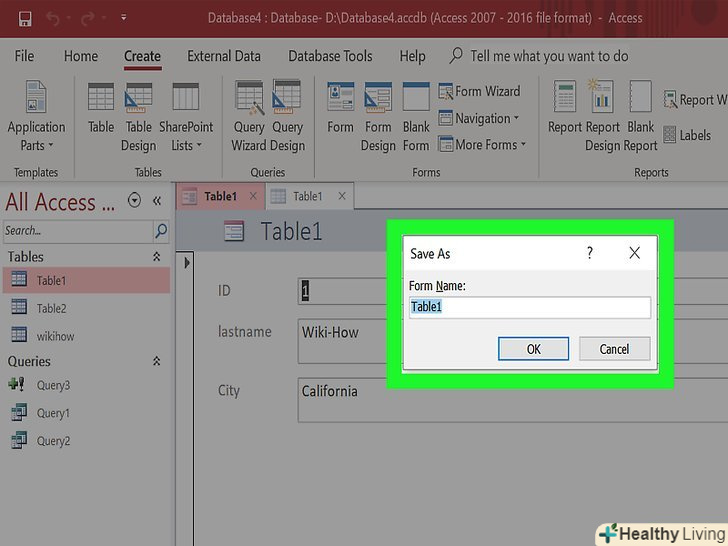
Task: Click the Save icon in title bar
Action: tap(25, 19)
